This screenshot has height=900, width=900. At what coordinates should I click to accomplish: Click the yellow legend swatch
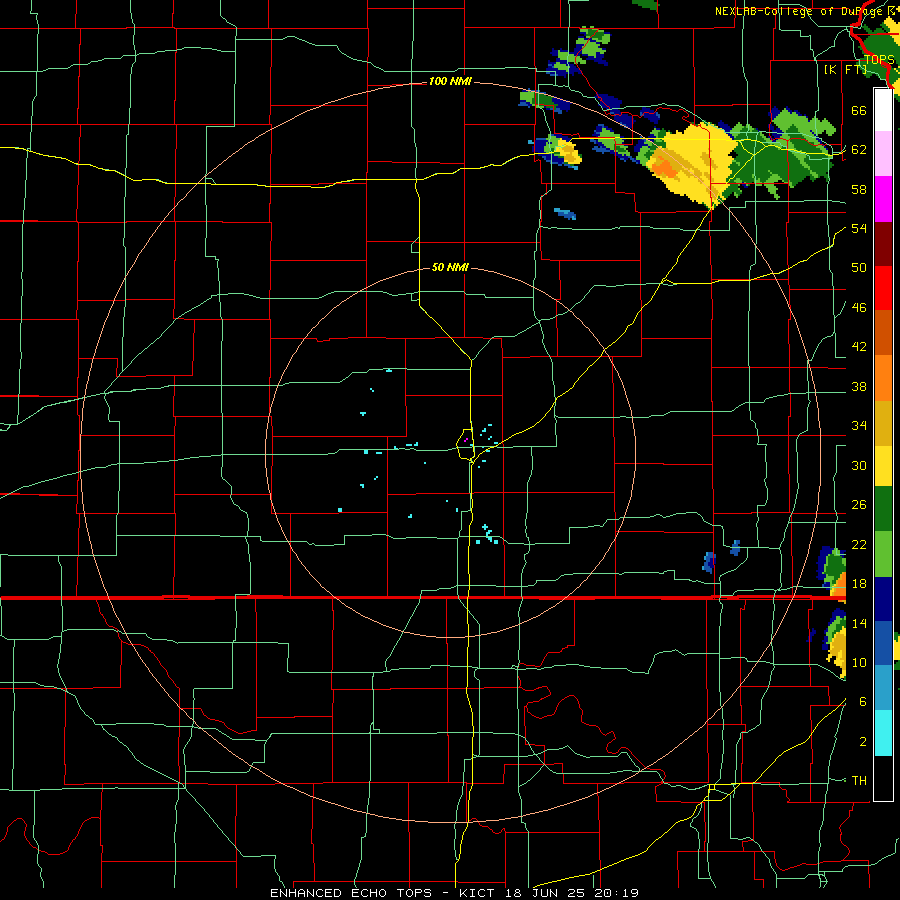[883, 465]
